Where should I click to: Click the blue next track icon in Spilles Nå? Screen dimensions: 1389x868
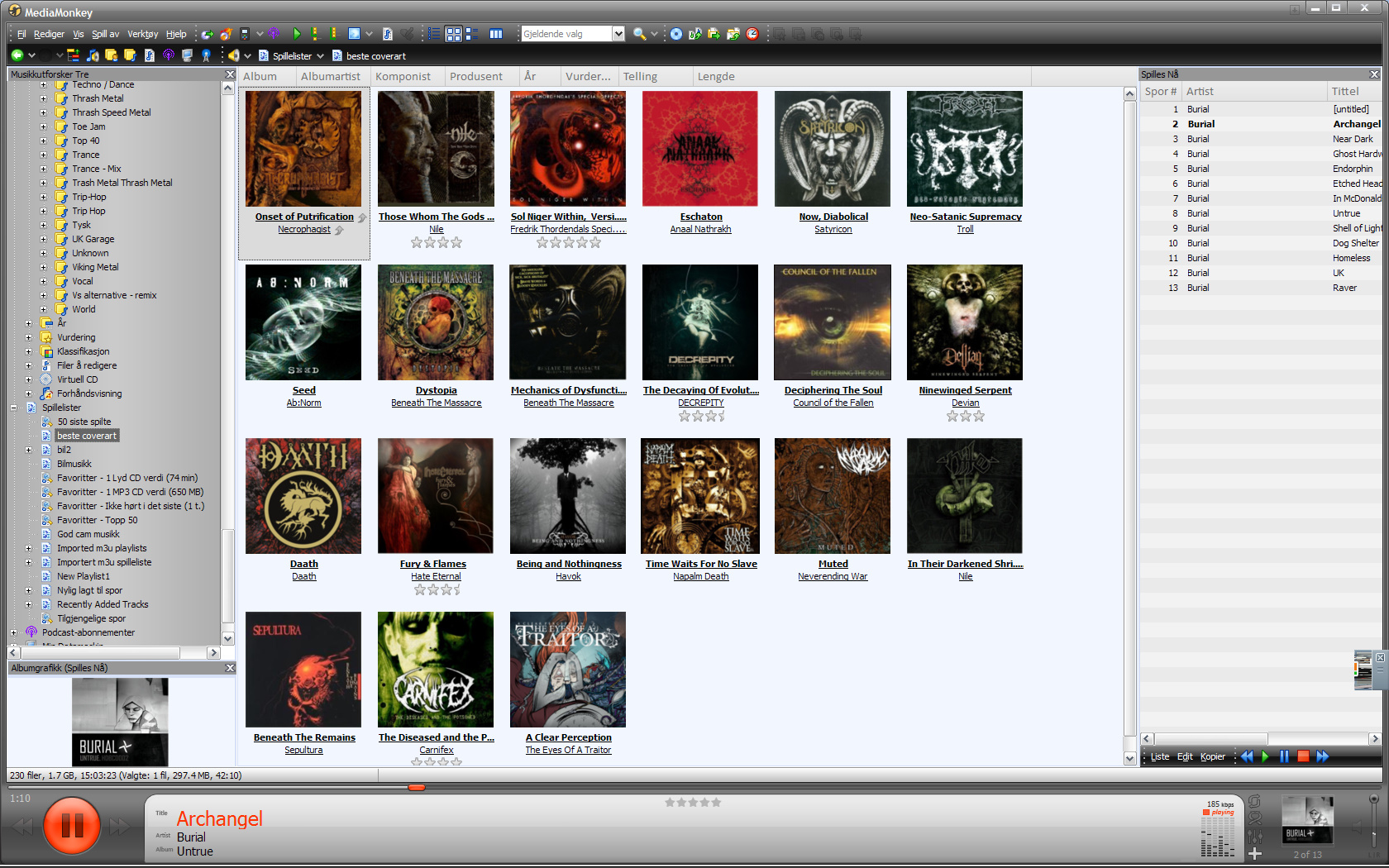1323,756
